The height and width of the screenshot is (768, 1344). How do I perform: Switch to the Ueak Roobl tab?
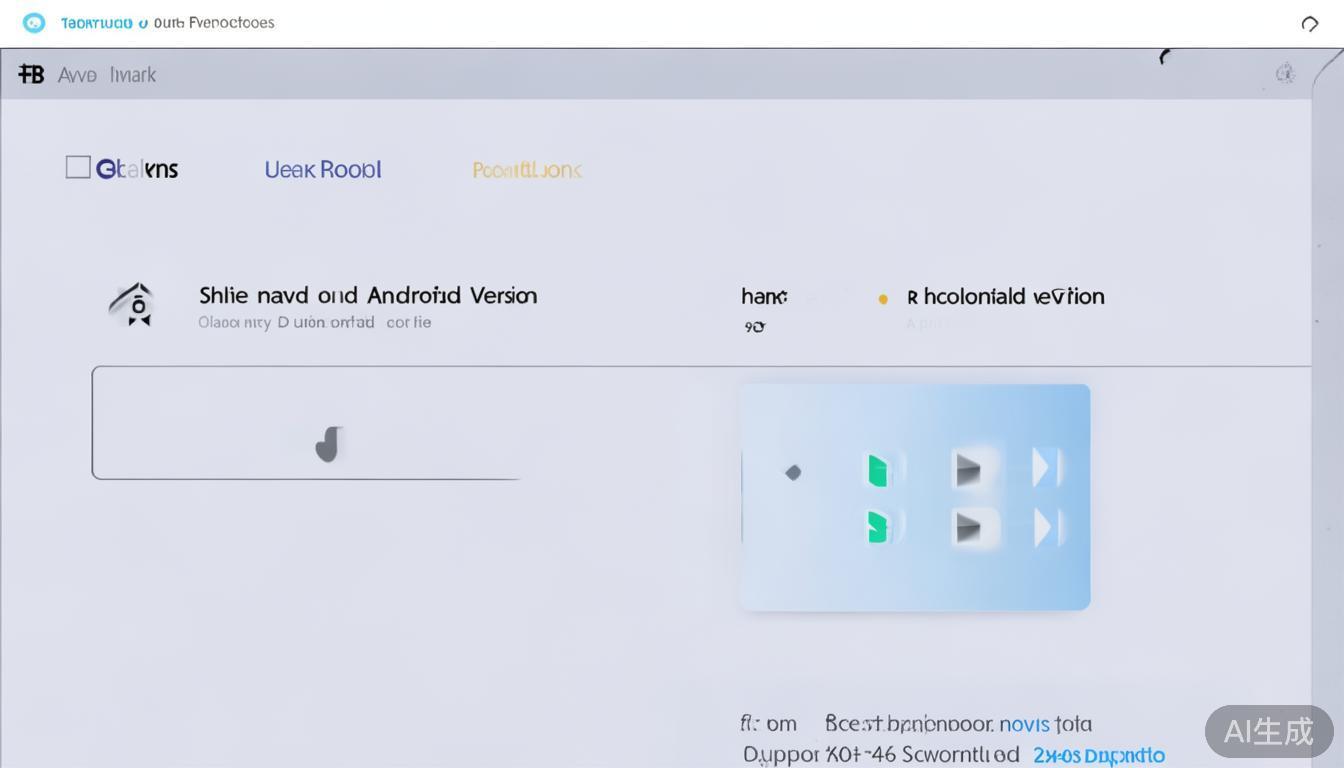(322, 170)
